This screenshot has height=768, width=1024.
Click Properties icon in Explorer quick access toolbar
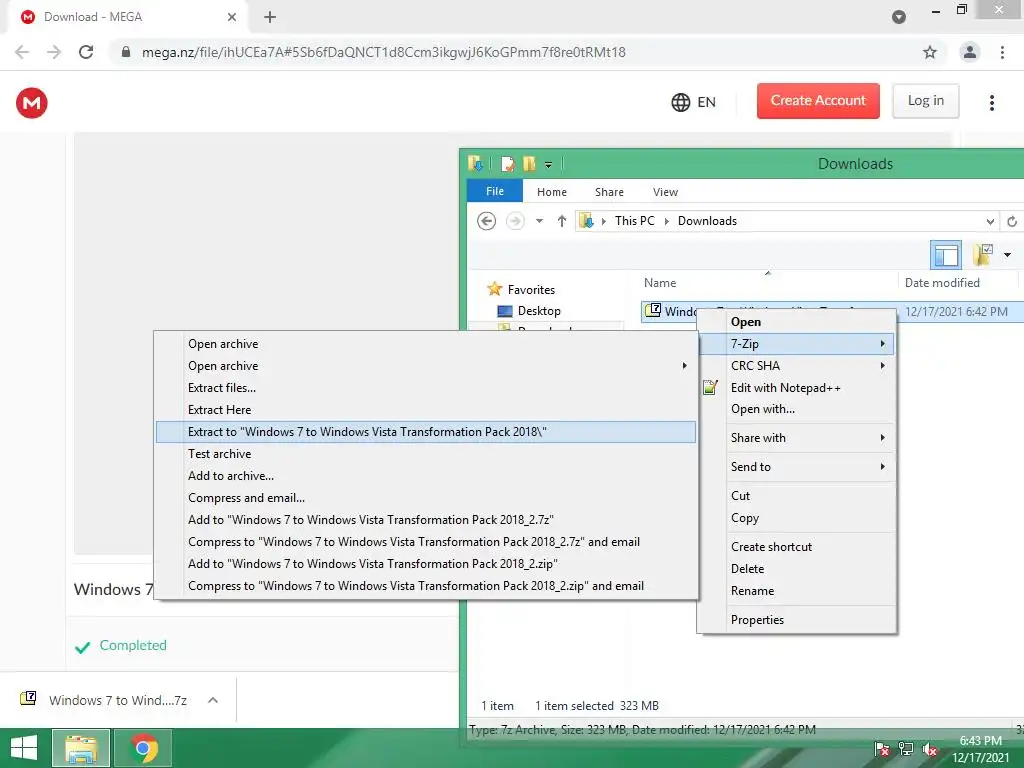click(x=507, y=164)
